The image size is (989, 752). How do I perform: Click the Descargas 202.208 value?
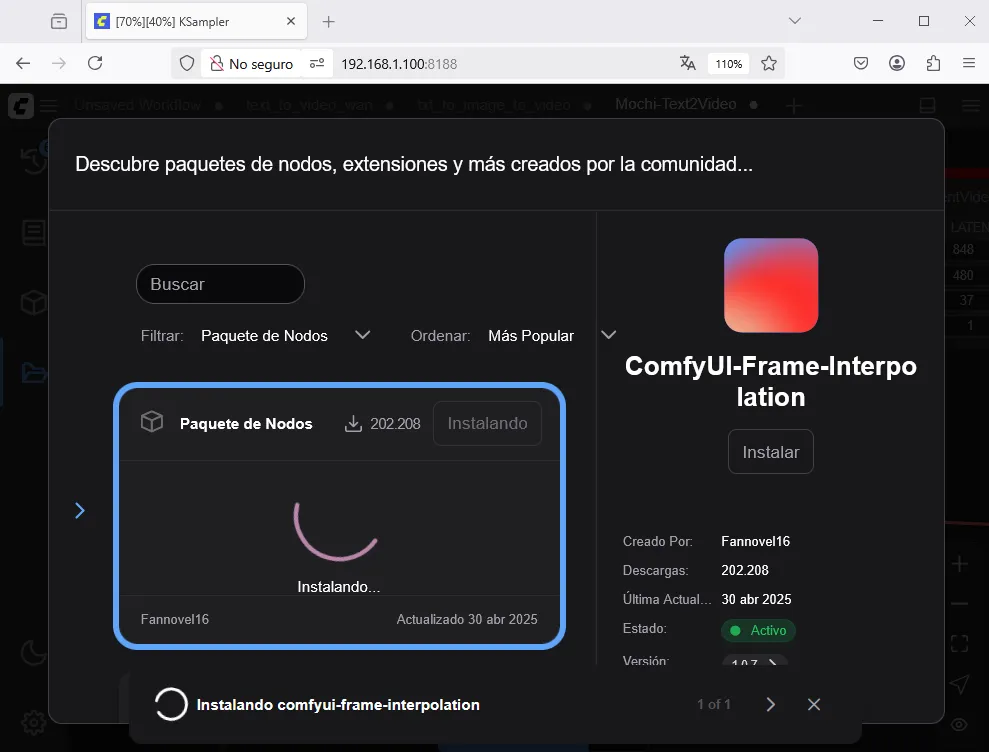pyautogui.click(x=745, y=570)
